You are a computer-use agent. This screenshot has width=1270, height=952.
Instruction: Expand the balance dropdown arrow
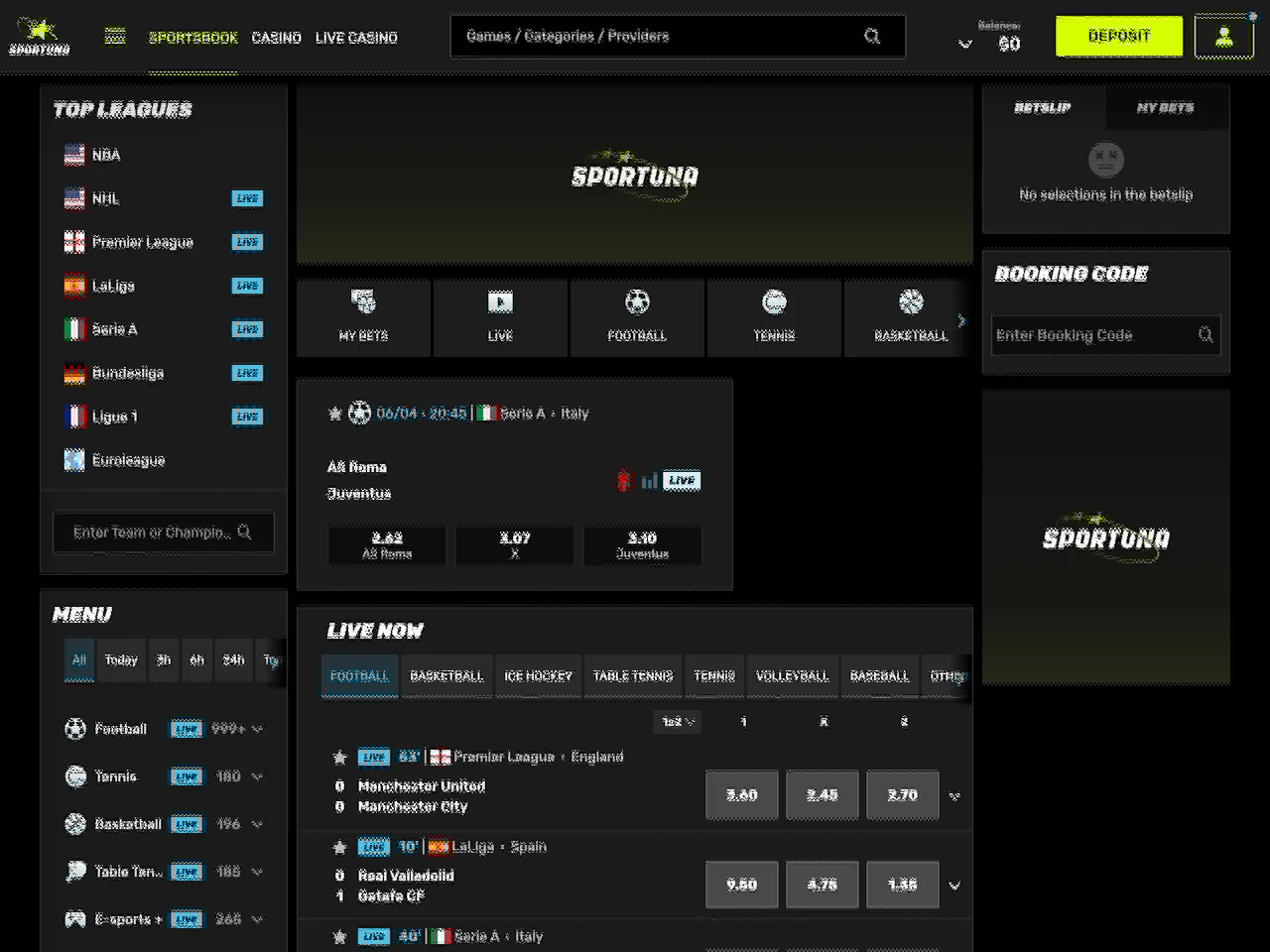pyautogui.click(x=964, y=44)
